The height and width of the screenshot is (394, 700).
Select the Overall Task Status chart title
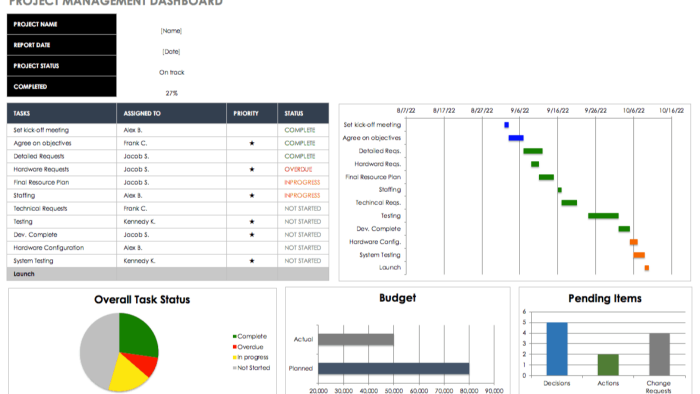click(x=142, y=299)
